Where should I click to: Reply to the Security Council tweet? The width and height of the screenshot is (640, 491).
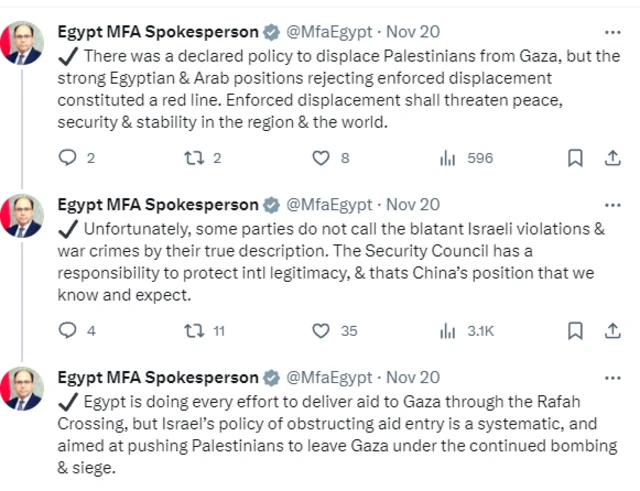pyautogui.click(x=68, y=331)
